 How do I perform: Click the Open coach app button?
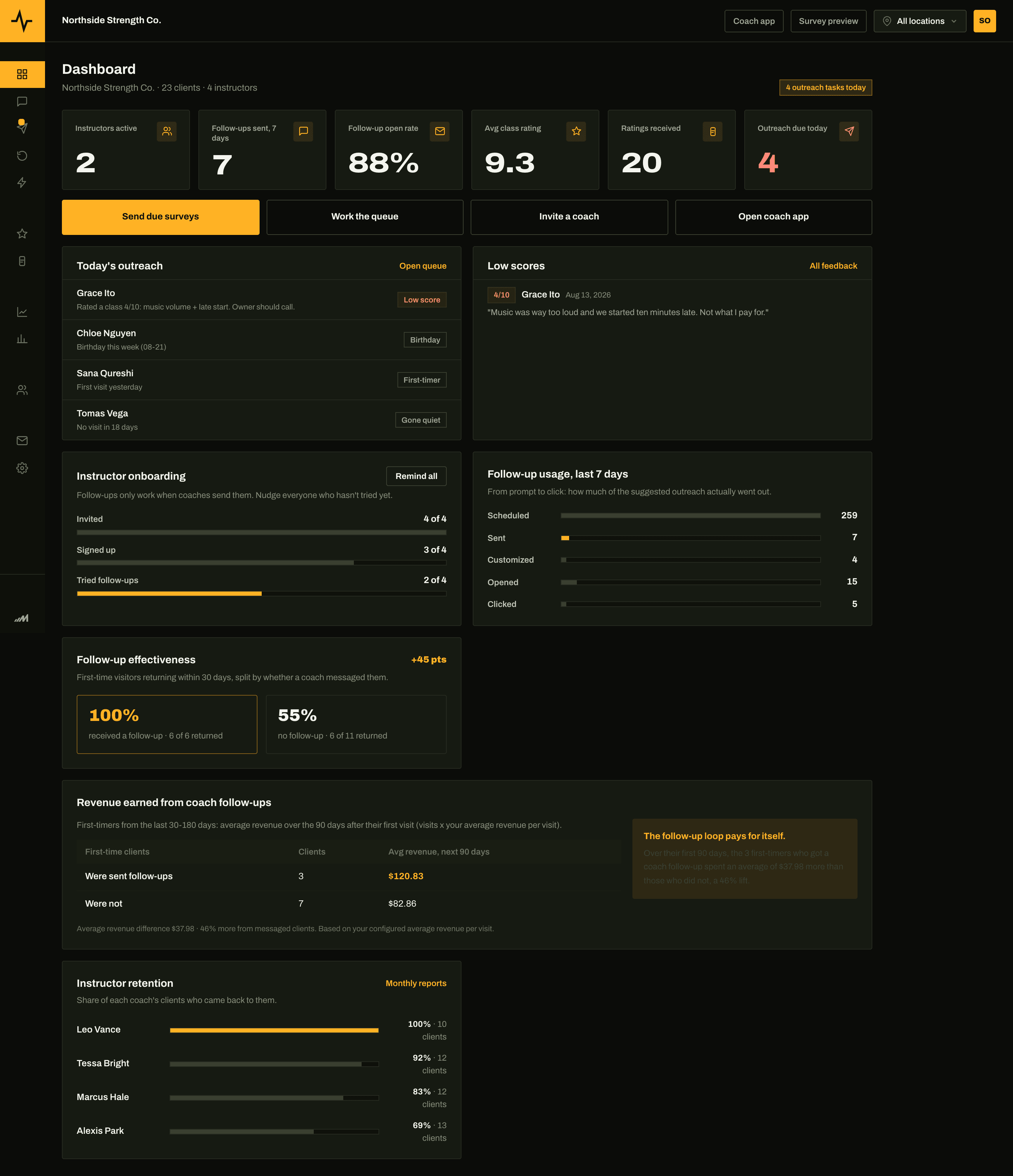tap(773, 217)
